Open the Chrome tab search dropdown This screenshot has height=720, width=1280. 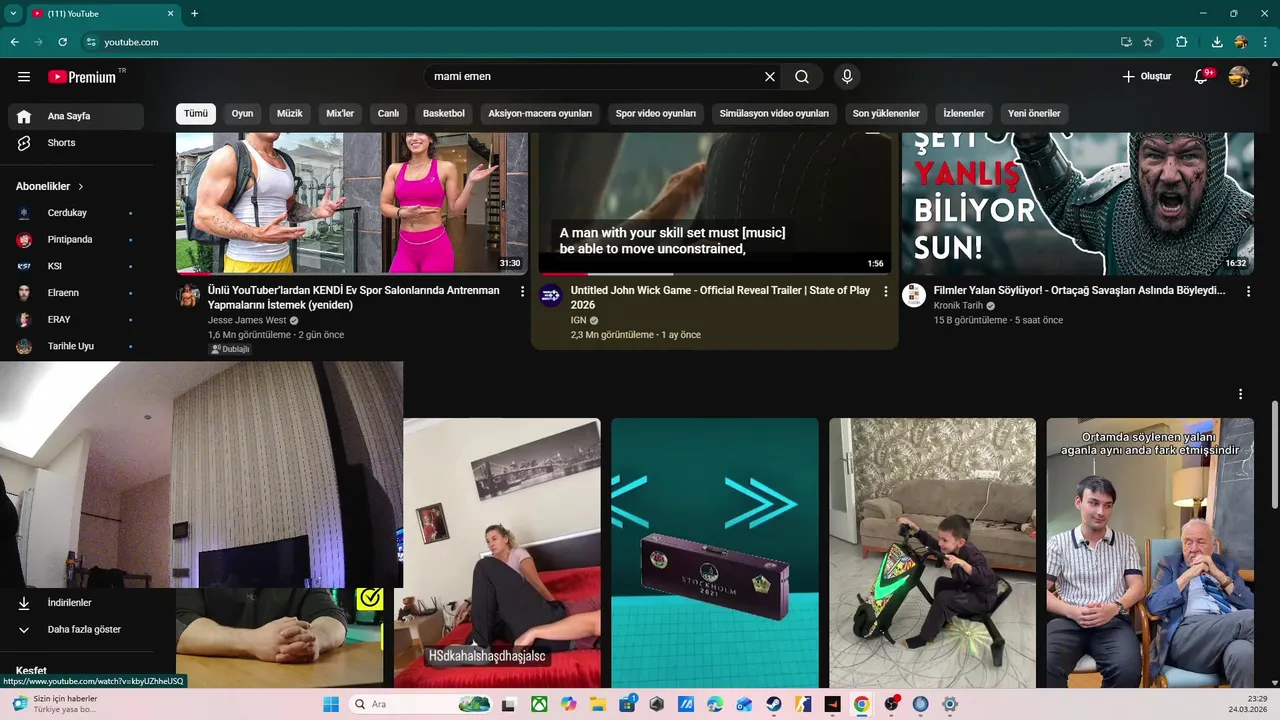13,13
